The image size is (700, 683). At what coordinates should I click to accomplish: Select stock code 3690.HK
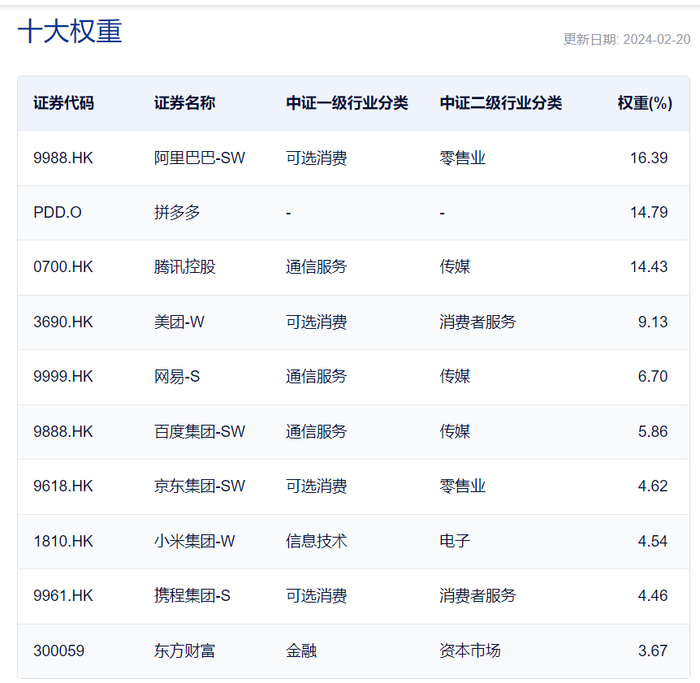pyautogui.click(x=63, y=322)
